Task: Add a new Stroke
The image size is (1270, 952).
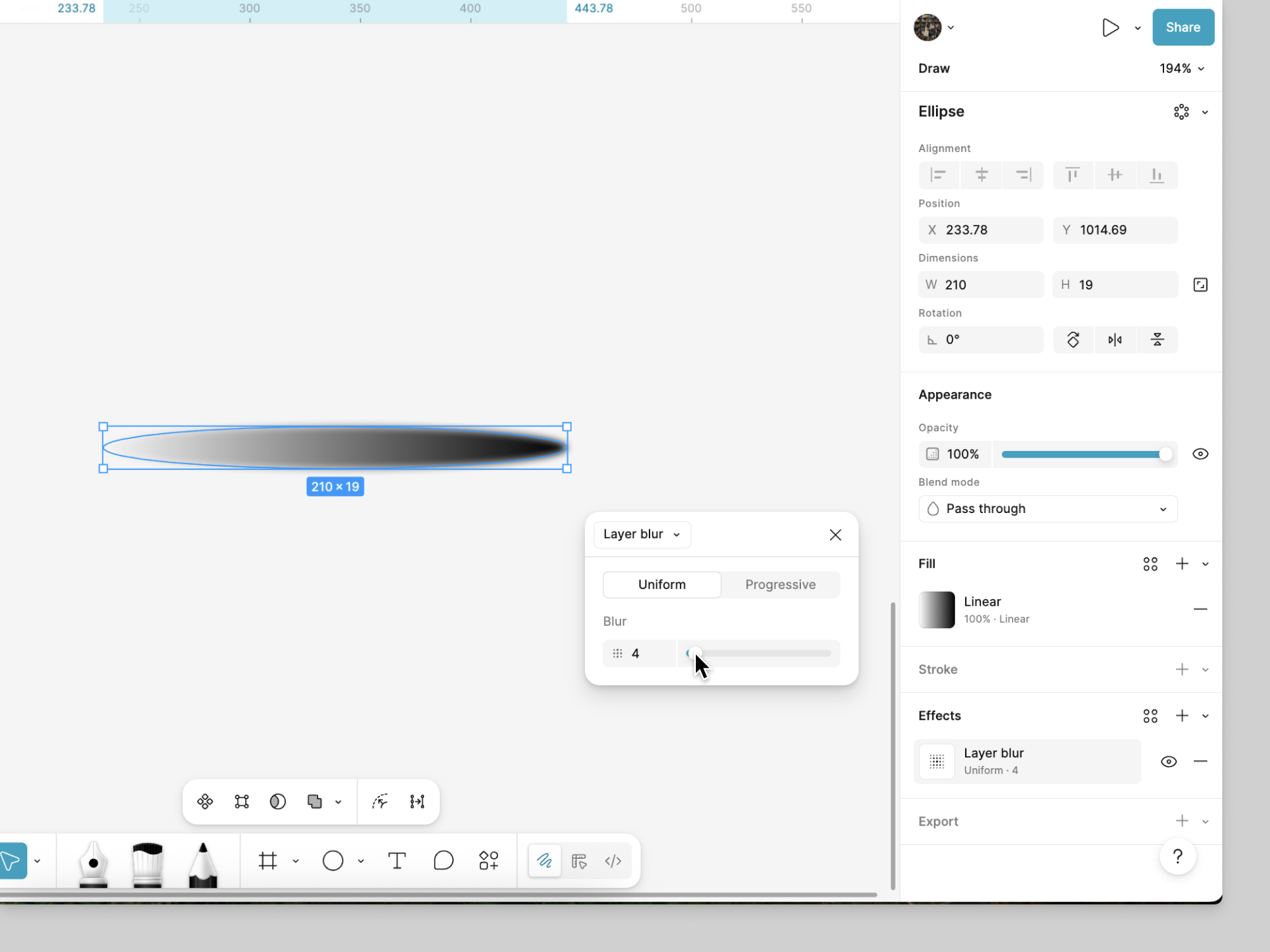Action: (1182, 669)
